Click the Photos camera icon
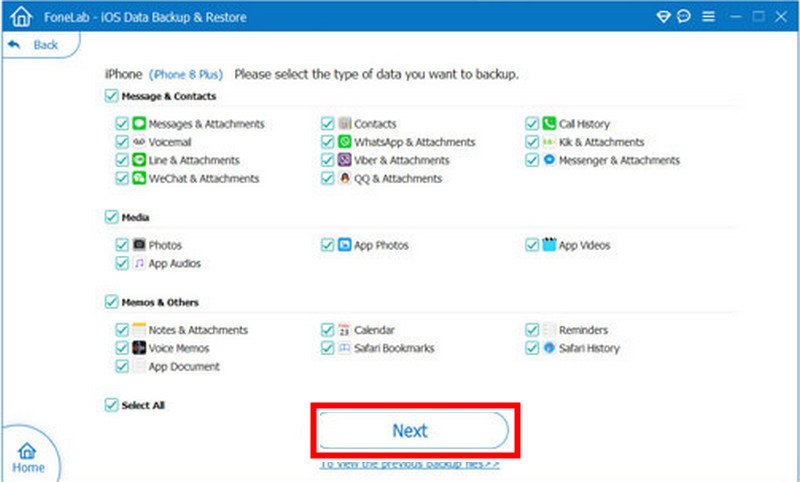 click(139, 244)
